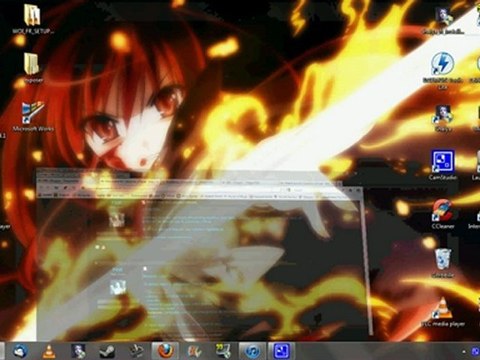Switch to Firefox in the taskbar
This screenshot has height=360, width=480.
(x=165, y=351)
